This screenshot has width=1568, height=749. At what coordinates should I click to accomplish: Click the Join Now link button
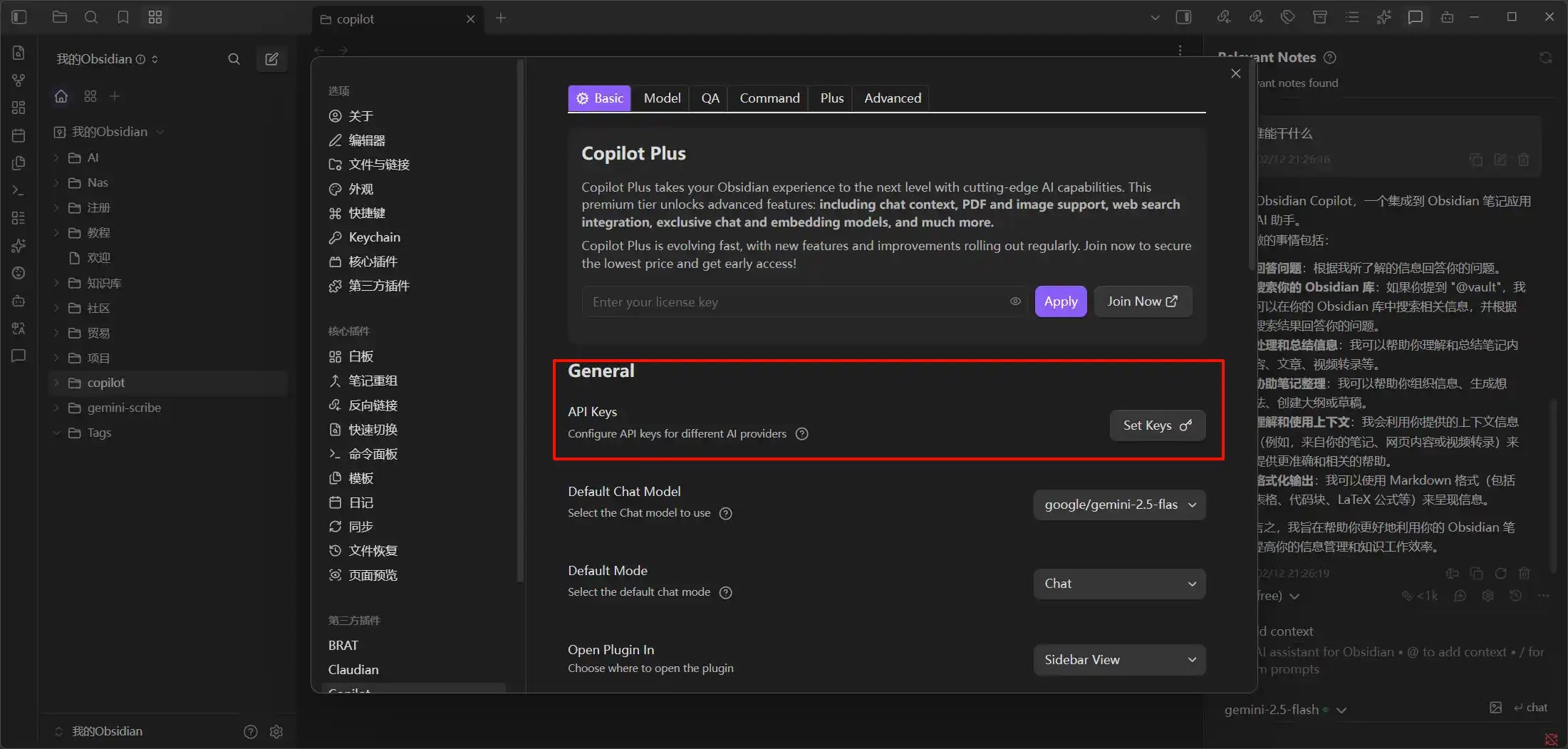(1142, 301)
